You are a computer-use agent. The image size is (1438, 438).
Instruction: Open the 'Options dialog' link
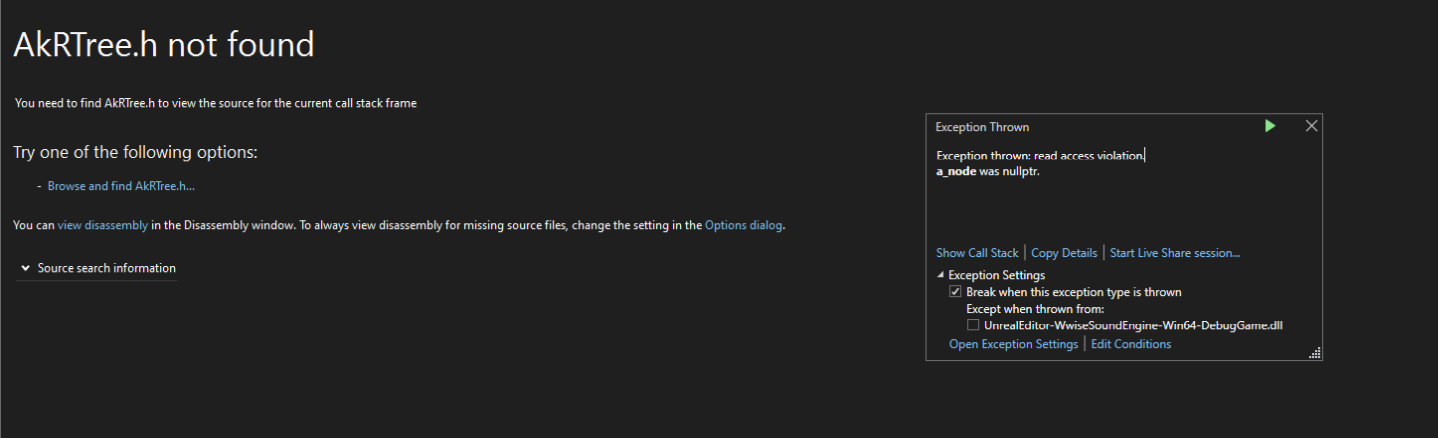[744, 225]
